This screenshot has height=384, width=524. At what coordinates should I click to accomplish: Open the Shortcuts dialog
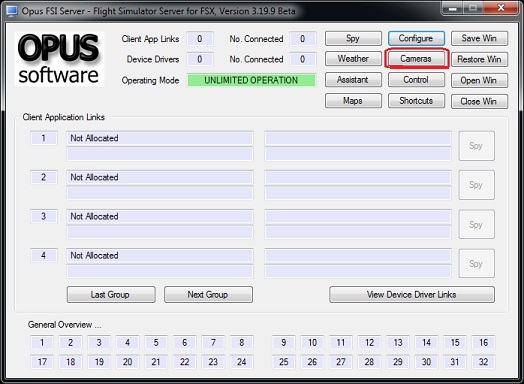[416, 101]
